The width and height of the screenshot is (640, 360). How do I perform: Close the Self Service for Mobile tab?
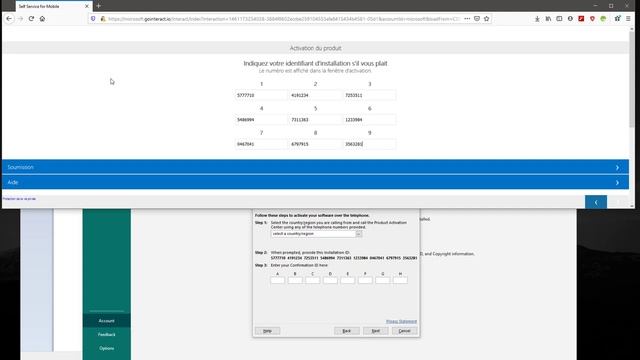[x=87, y=7]
